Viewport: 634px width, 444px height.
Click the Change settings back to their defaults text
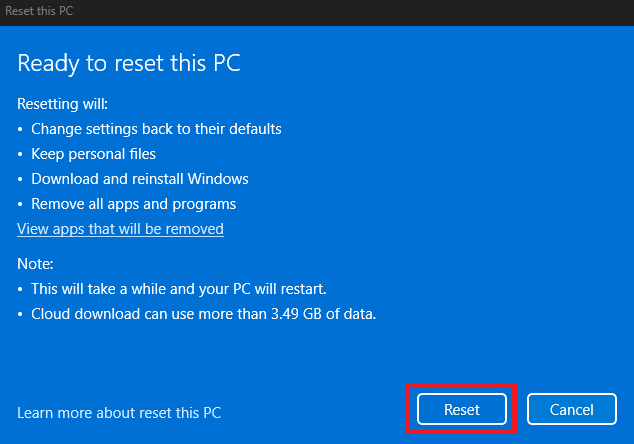tap(156, 129)
